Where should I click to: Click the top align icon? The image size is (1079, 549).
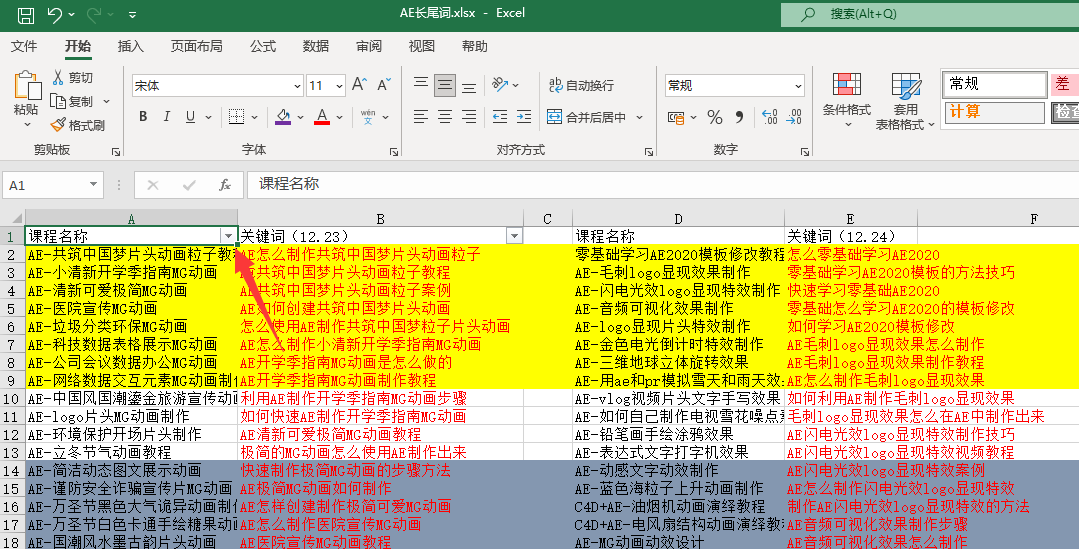(x=421, y=85)
